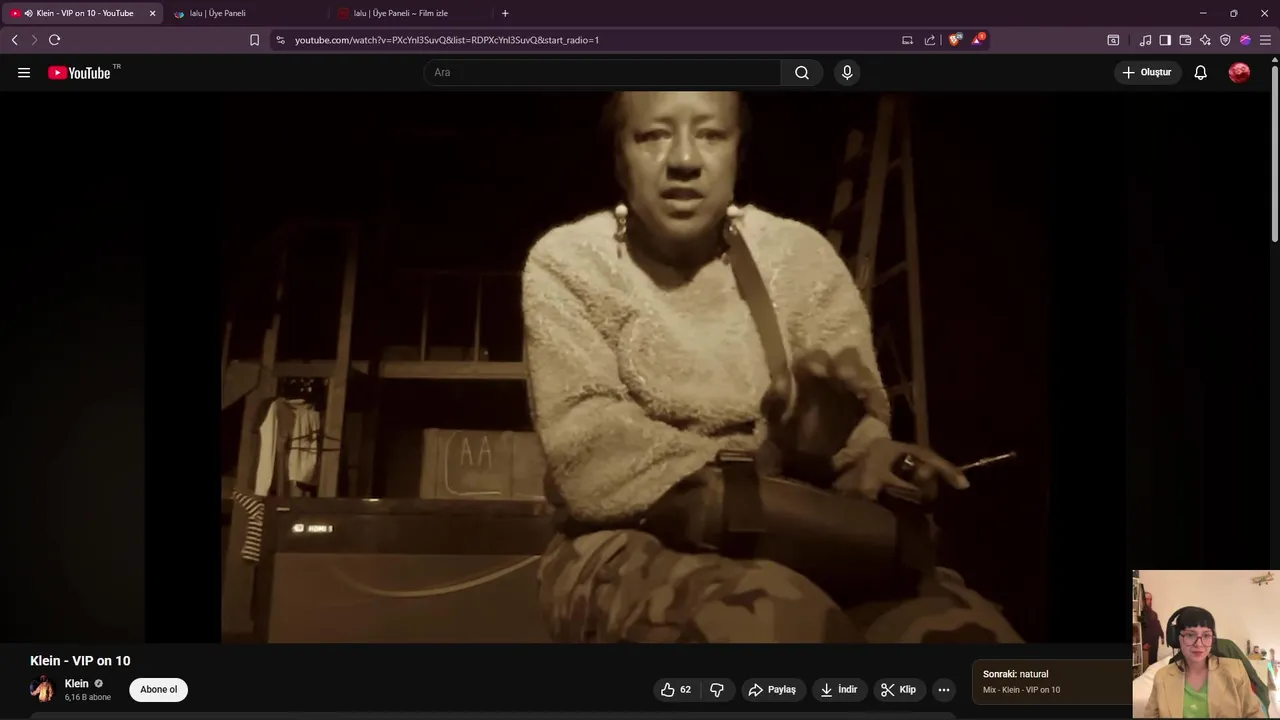1280x720 pixels.
Task: Reload the page
Action: [x=55, y=40]
